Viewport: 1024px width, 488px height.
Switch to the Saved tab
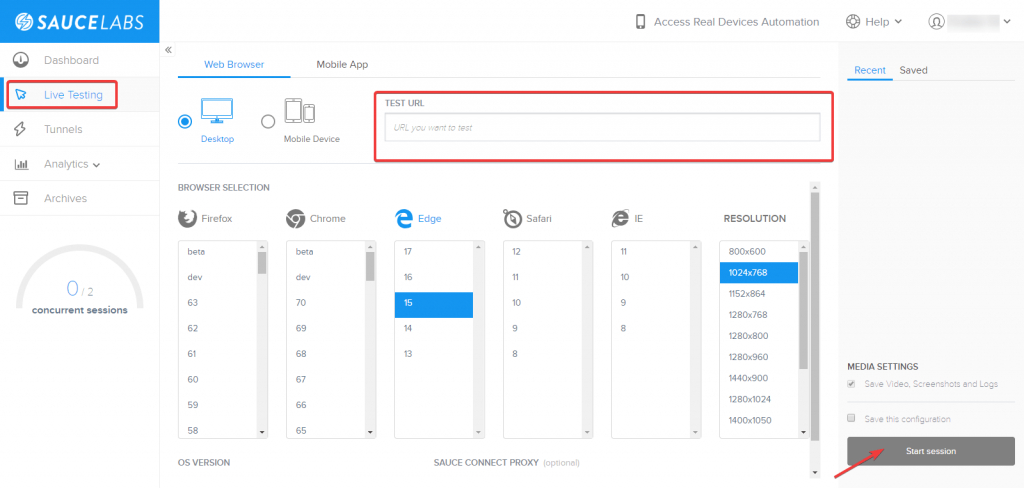point(913,70)
